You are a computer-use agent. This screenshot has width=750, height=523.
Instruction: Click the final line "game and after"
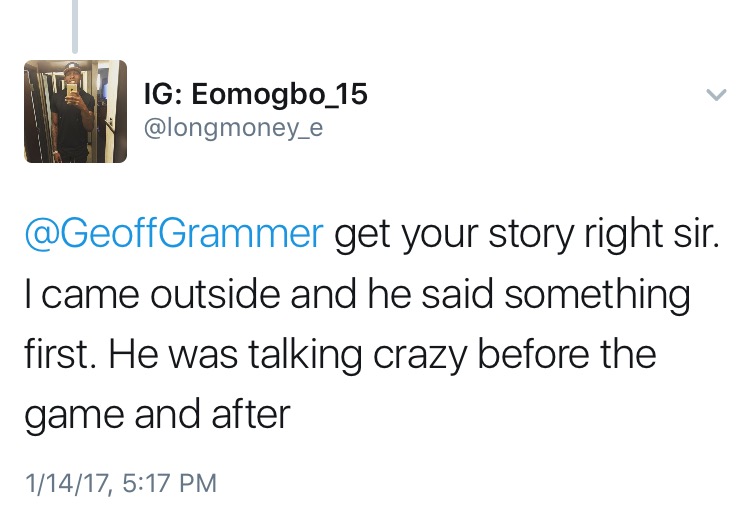tap(157, 415)
